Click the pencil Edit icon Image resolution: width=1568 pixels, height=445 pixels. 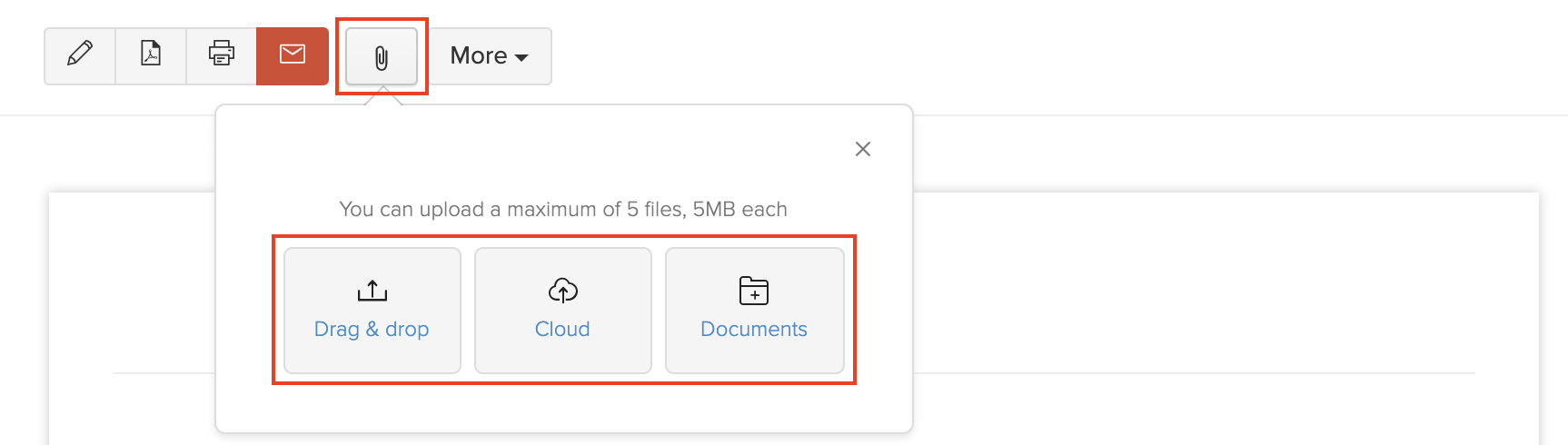[80, 55]
